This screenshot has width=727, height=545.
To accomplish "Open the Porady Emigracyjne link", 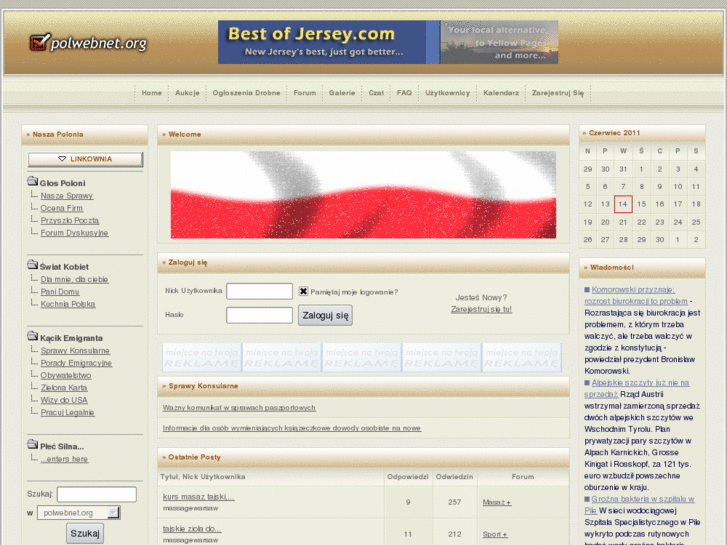I will [76, 363].
